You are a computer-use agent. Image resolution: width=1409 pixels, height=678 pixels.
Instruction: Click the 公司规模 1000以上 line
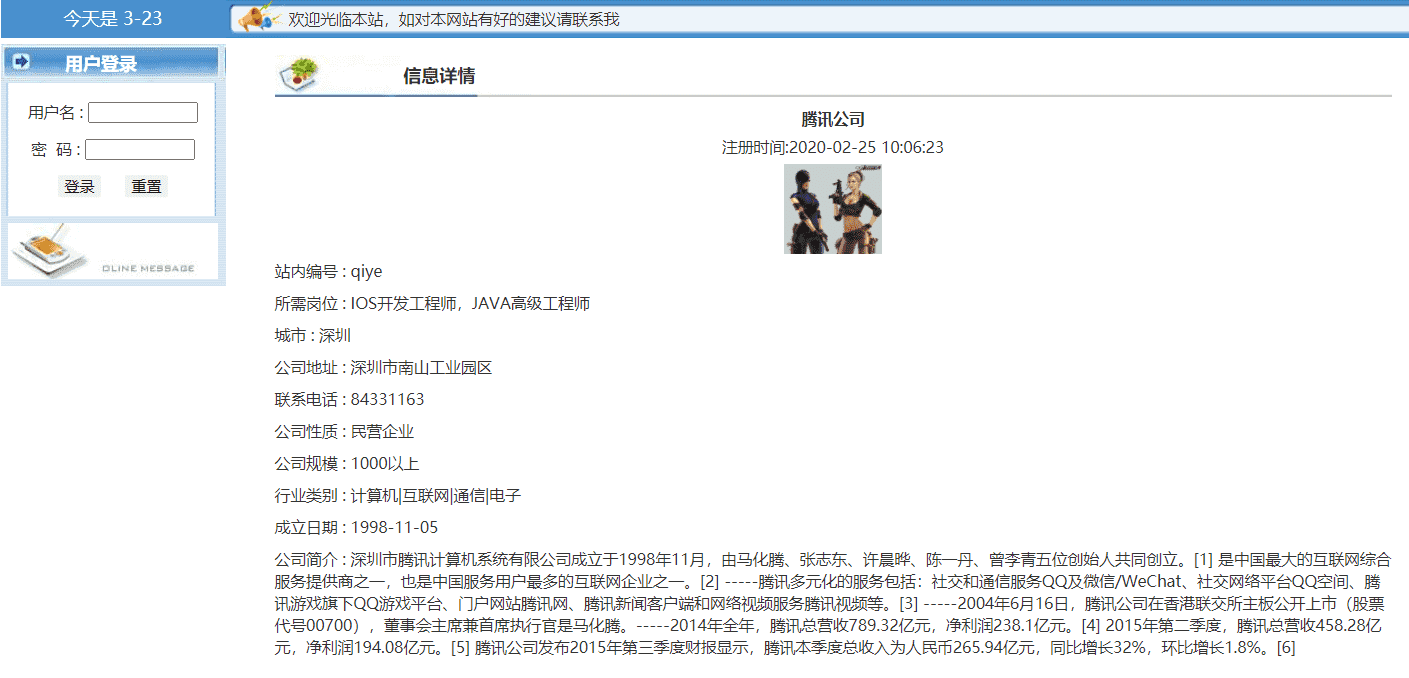click(347, 463)
